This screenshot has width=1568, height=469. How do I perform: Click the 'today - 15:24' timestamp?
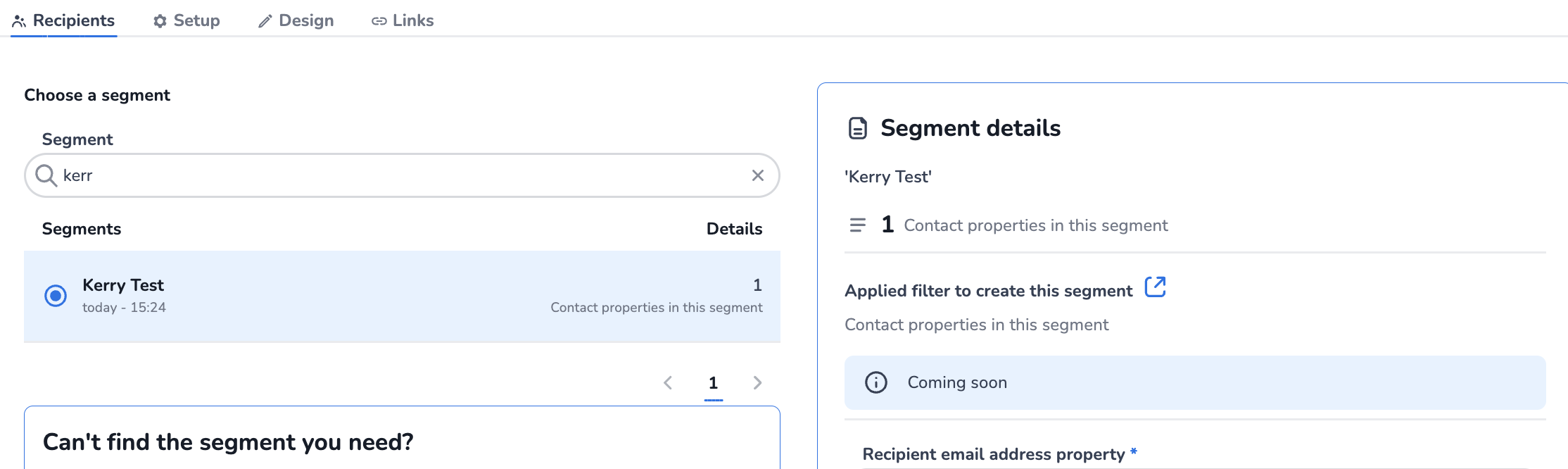[124, 308]
